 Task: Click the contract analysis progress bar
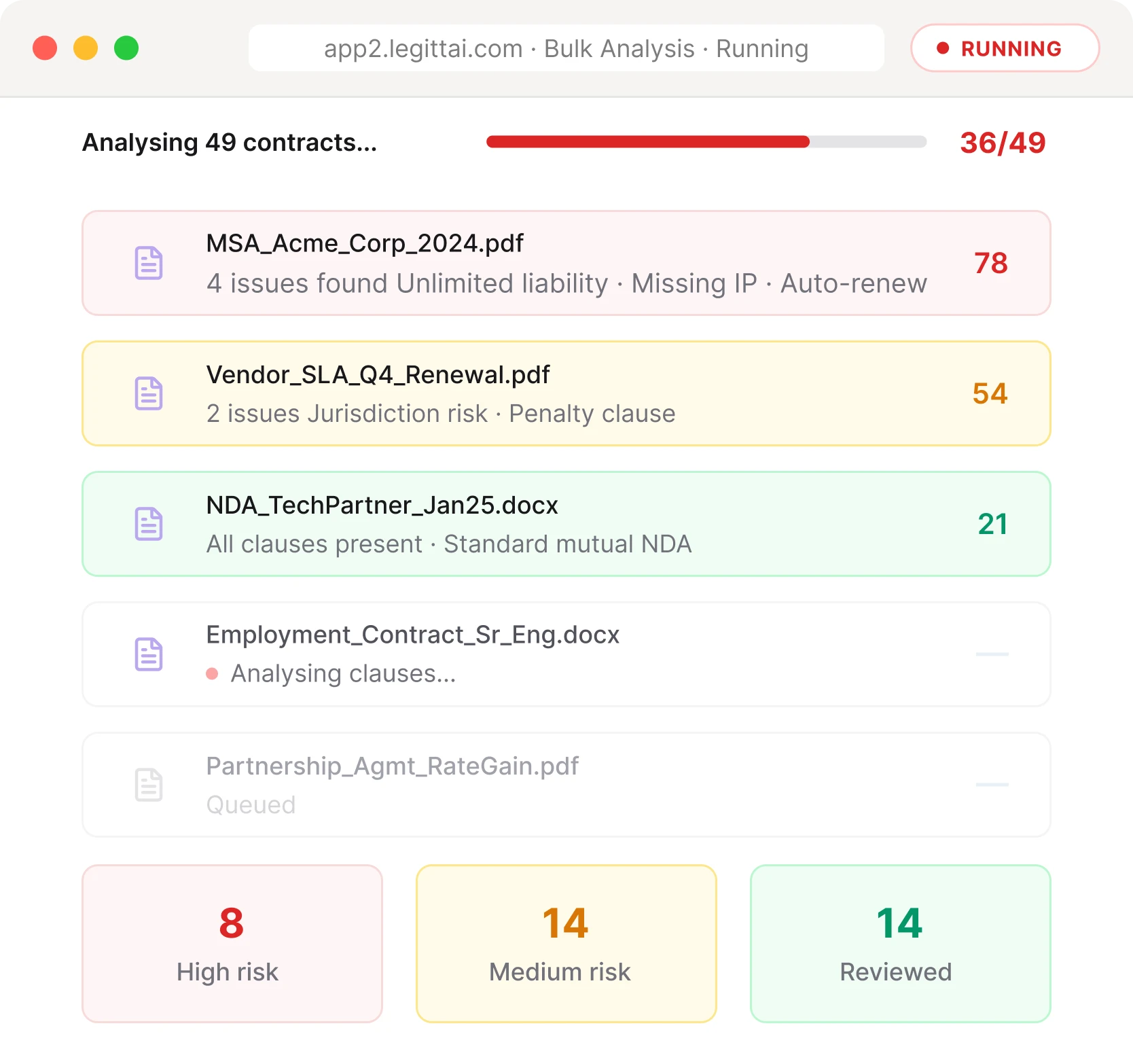pos(705,142)
